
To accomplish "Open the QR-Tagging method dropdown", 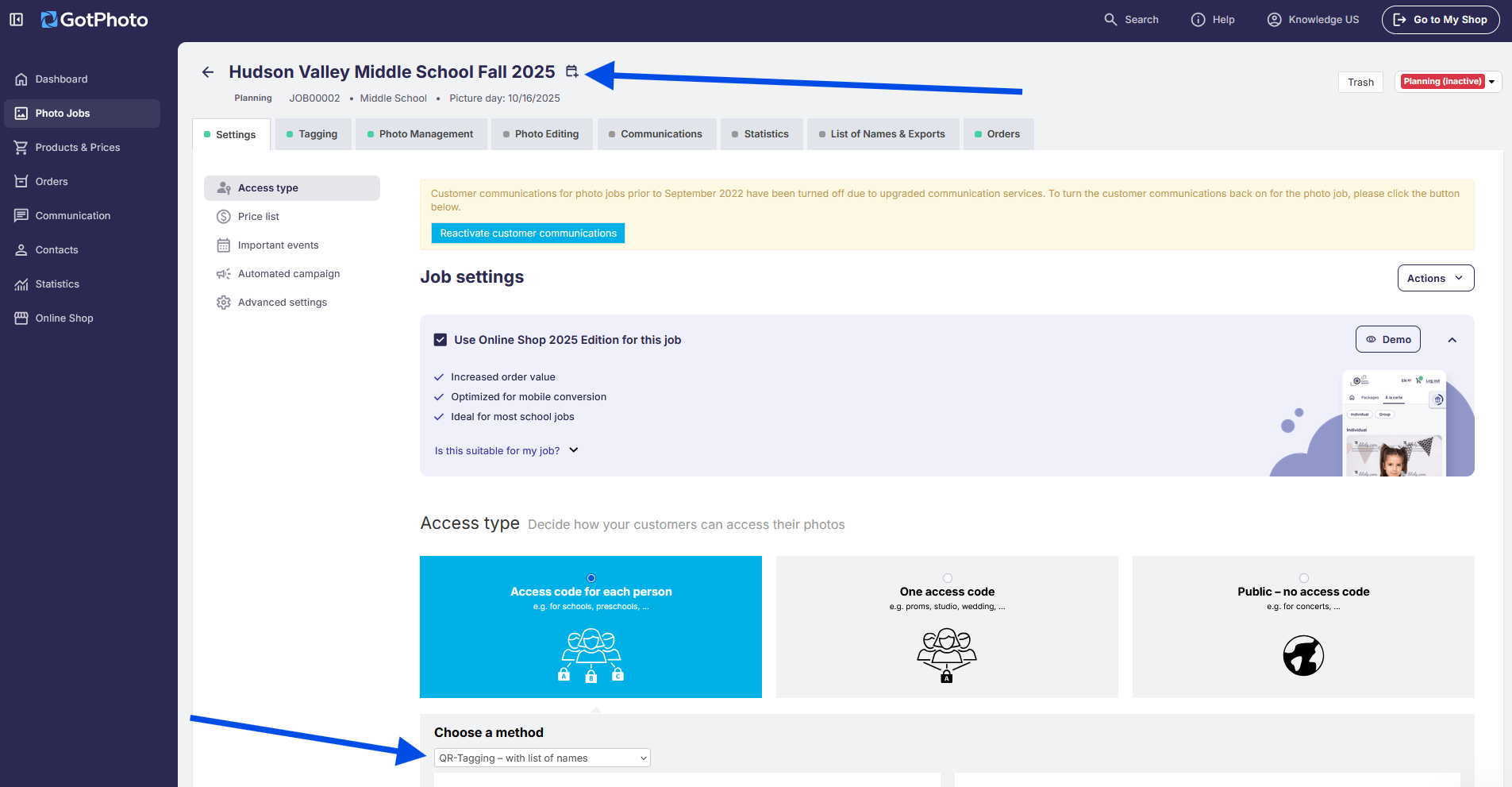I will 542,758.
